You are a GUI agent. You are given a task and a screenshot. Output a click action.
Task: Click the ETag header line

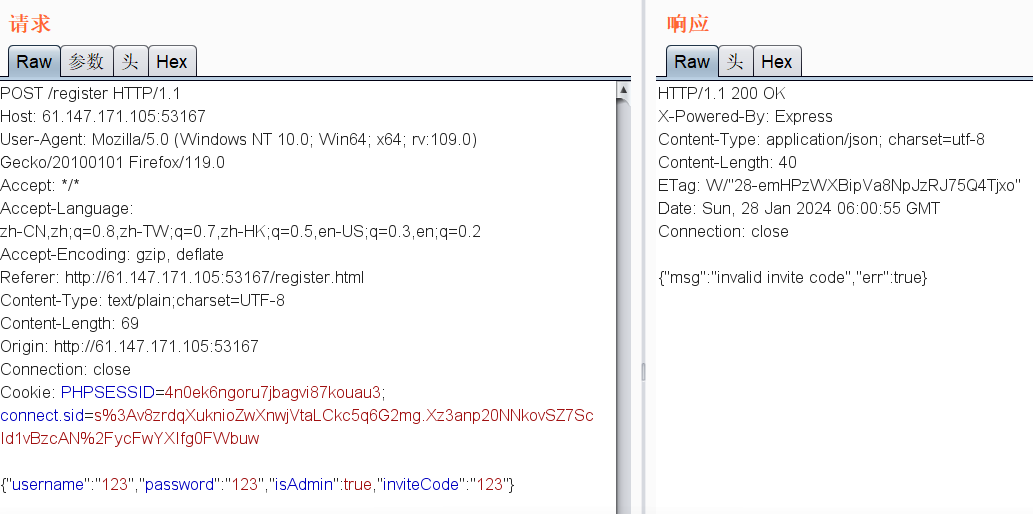point(839,185)
